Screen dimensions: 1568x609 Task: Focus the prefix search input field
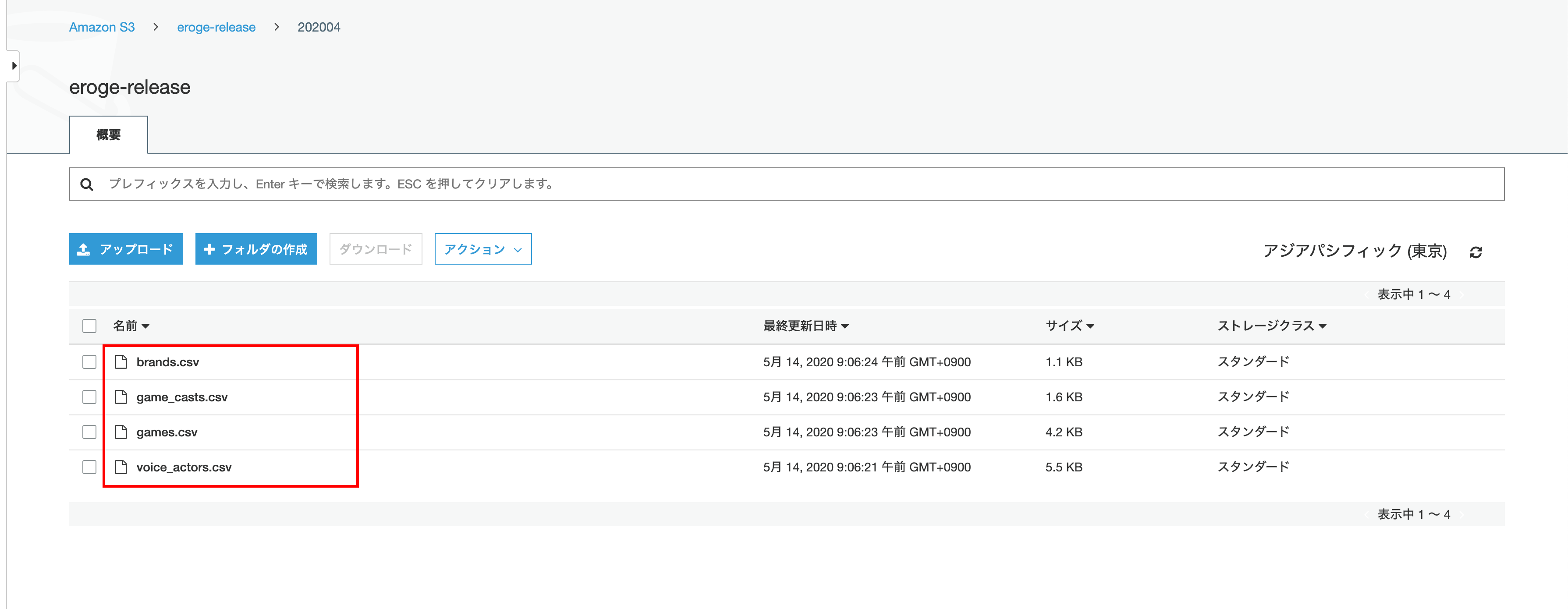tap(791, 184)
